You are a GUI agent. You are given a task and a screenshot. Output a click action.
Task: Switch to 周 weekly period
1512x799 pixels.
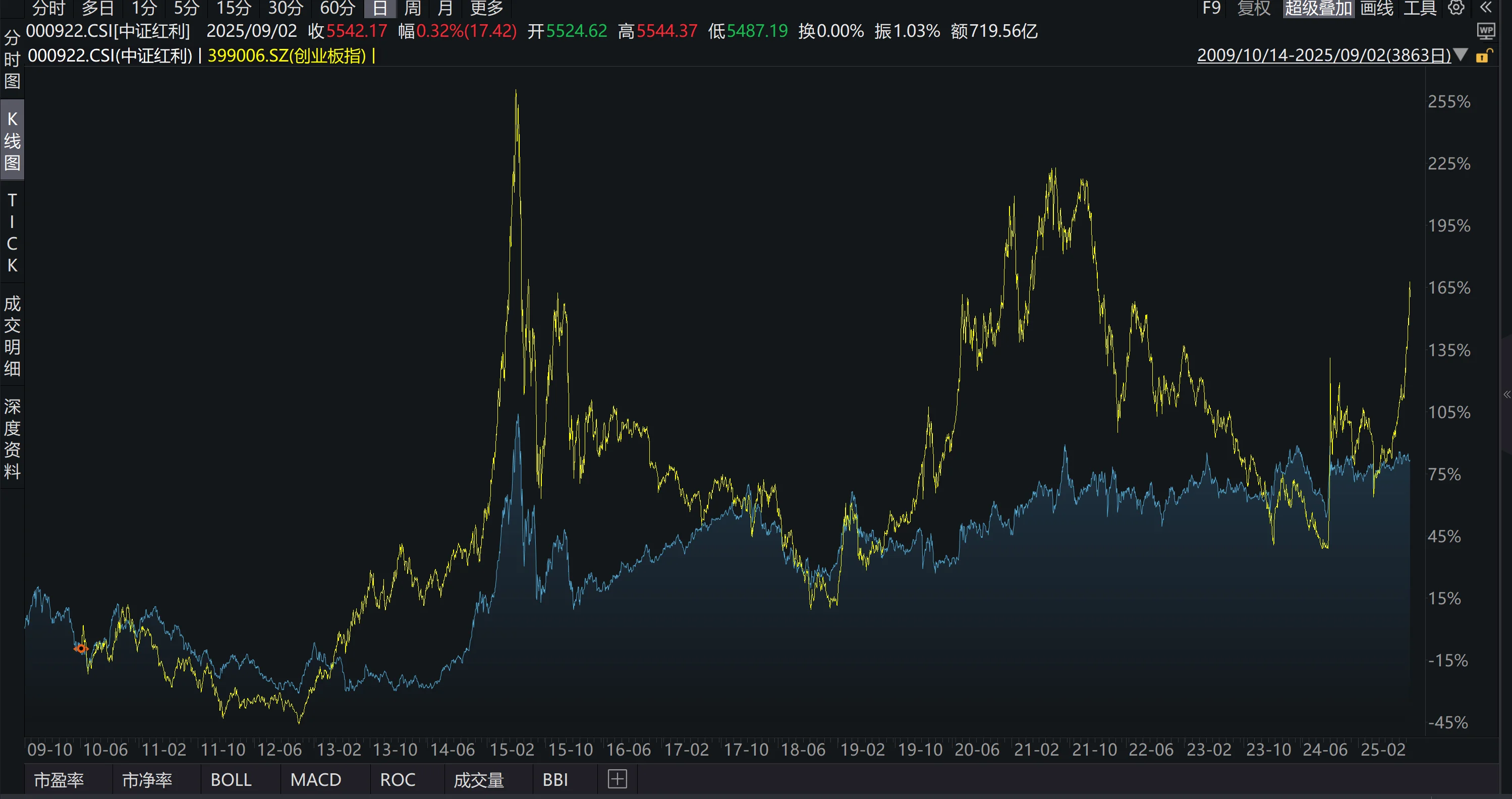tap(413, 8)
